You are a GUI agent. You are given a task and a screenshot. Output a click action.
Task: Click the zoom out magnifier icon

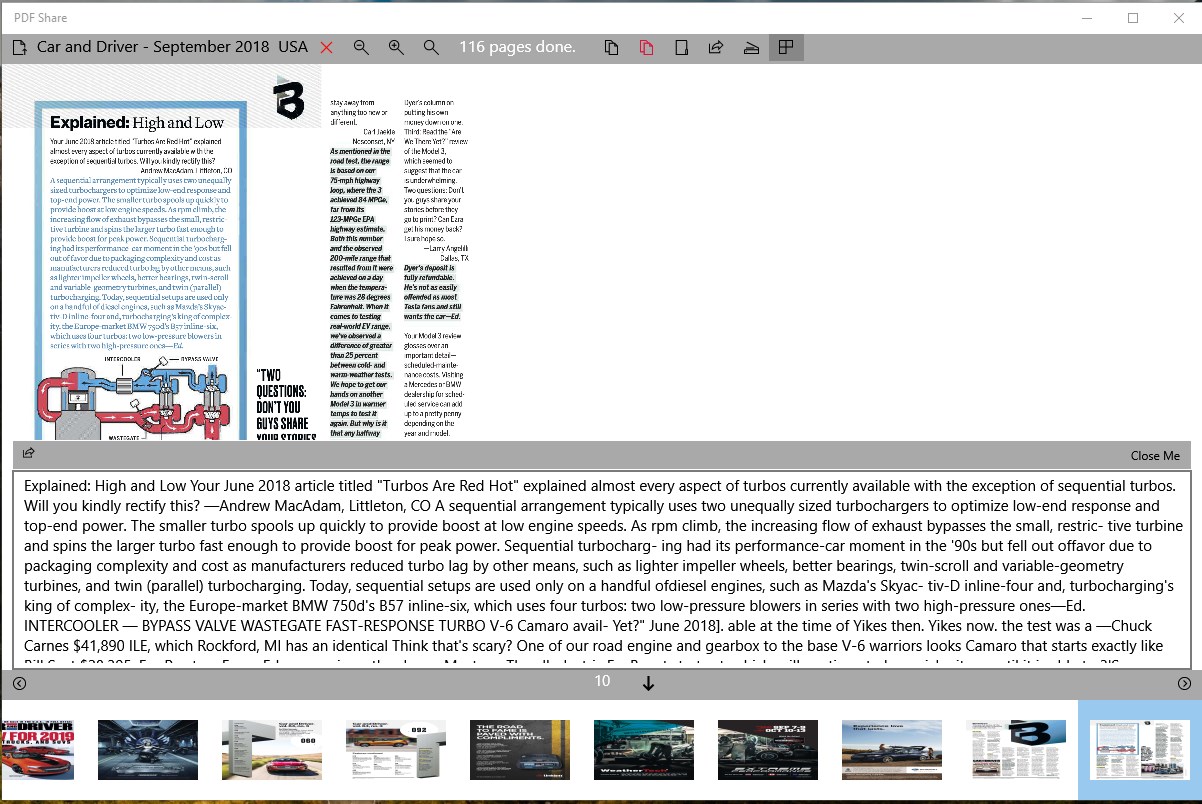(x=361, y=47)
